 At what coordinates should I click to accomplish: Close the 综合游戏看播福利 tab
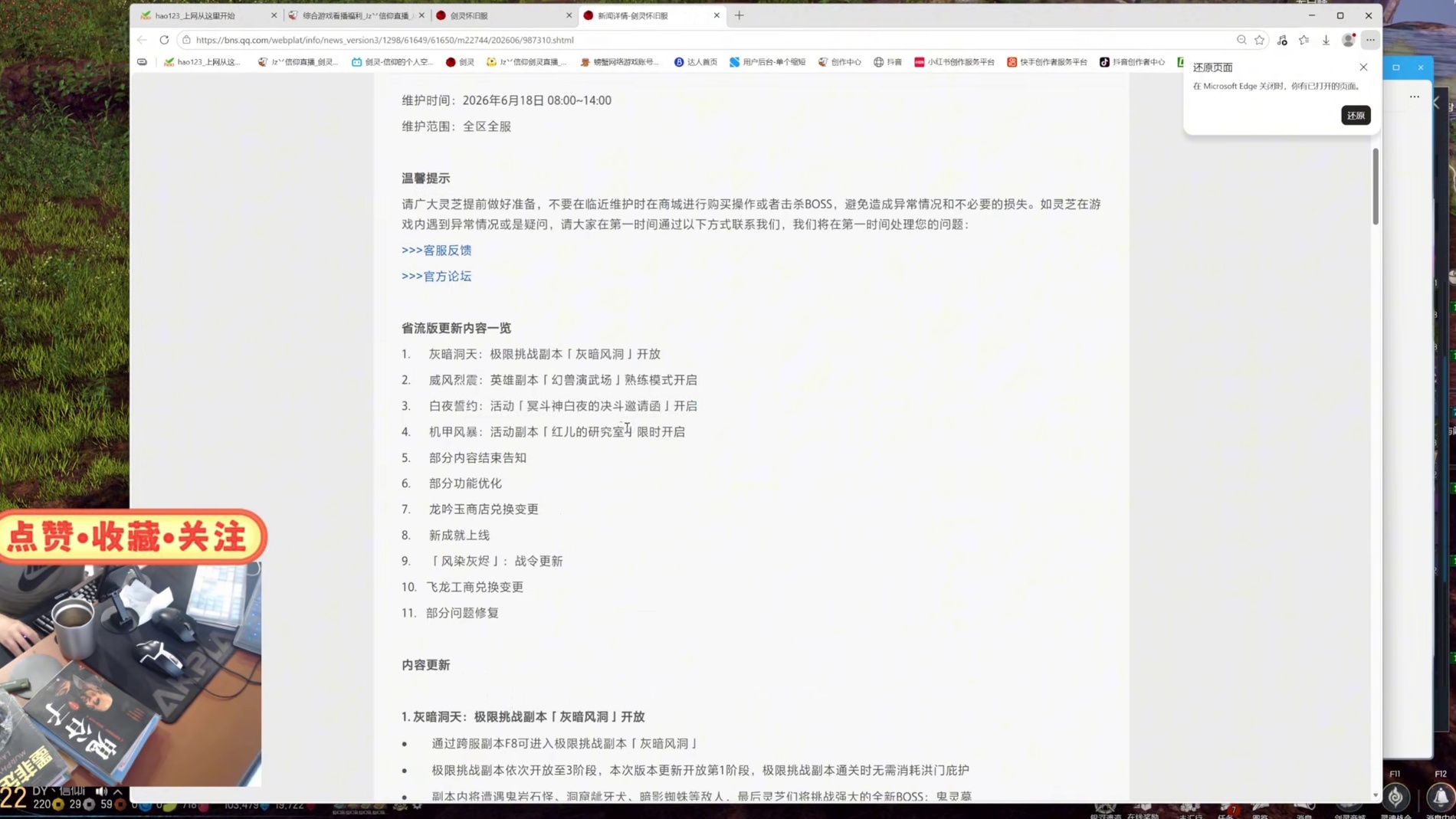coord(421,15)
